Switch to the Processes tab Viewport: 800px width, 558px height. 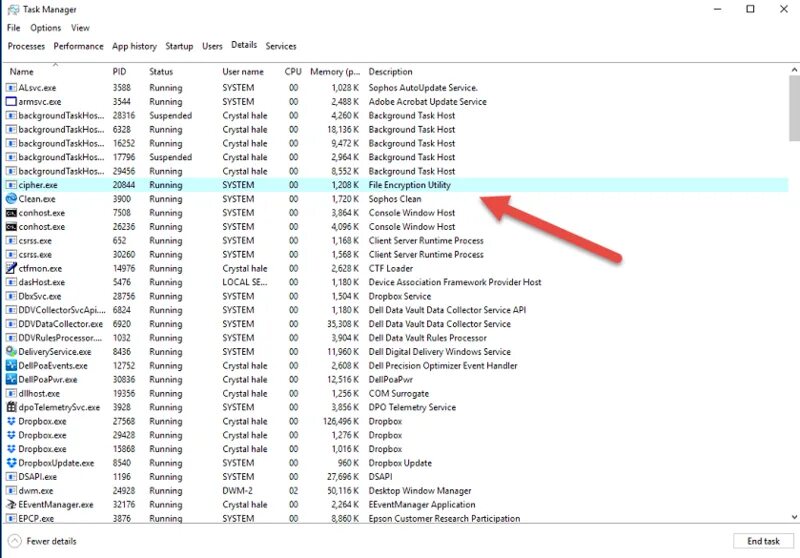click(26, 46)
